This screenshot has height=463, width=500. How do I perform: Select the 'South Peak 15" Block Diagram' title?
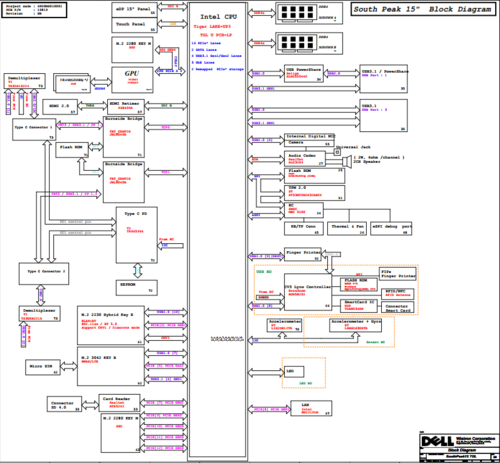(x=422, y=9)
